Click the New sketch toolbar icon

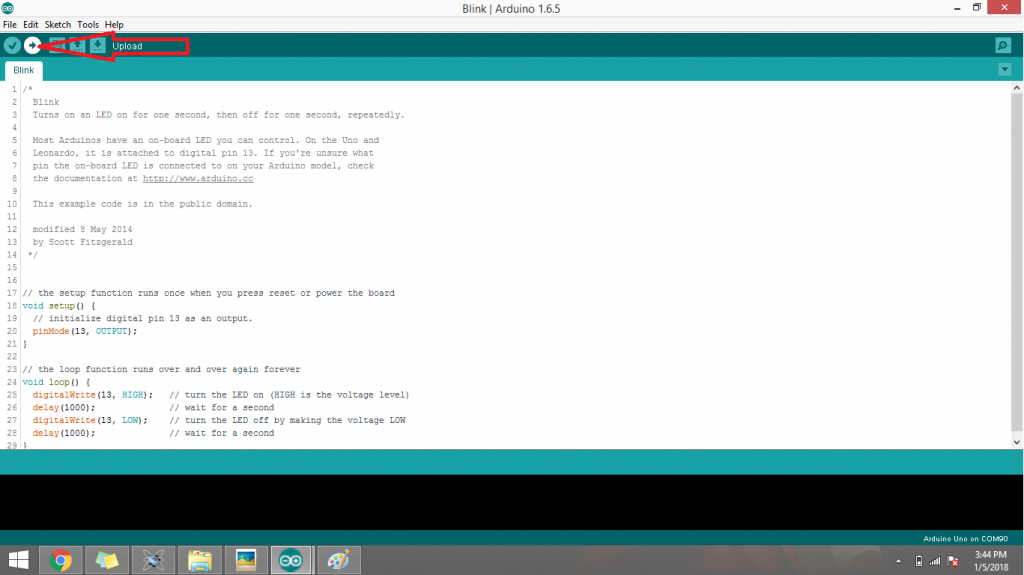(x=58, y=45)
